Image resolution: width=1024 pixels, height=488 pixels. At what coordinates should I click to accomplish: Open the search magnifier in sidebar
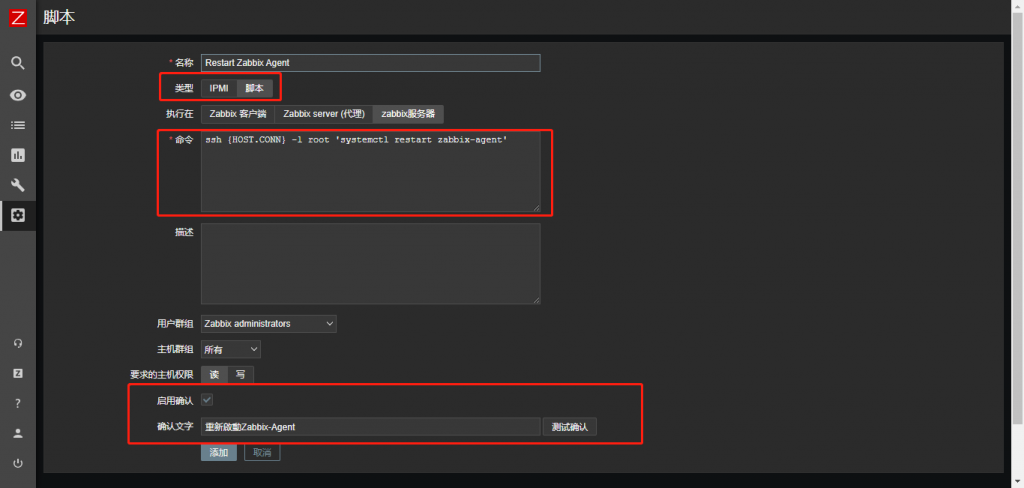(18, 63)
